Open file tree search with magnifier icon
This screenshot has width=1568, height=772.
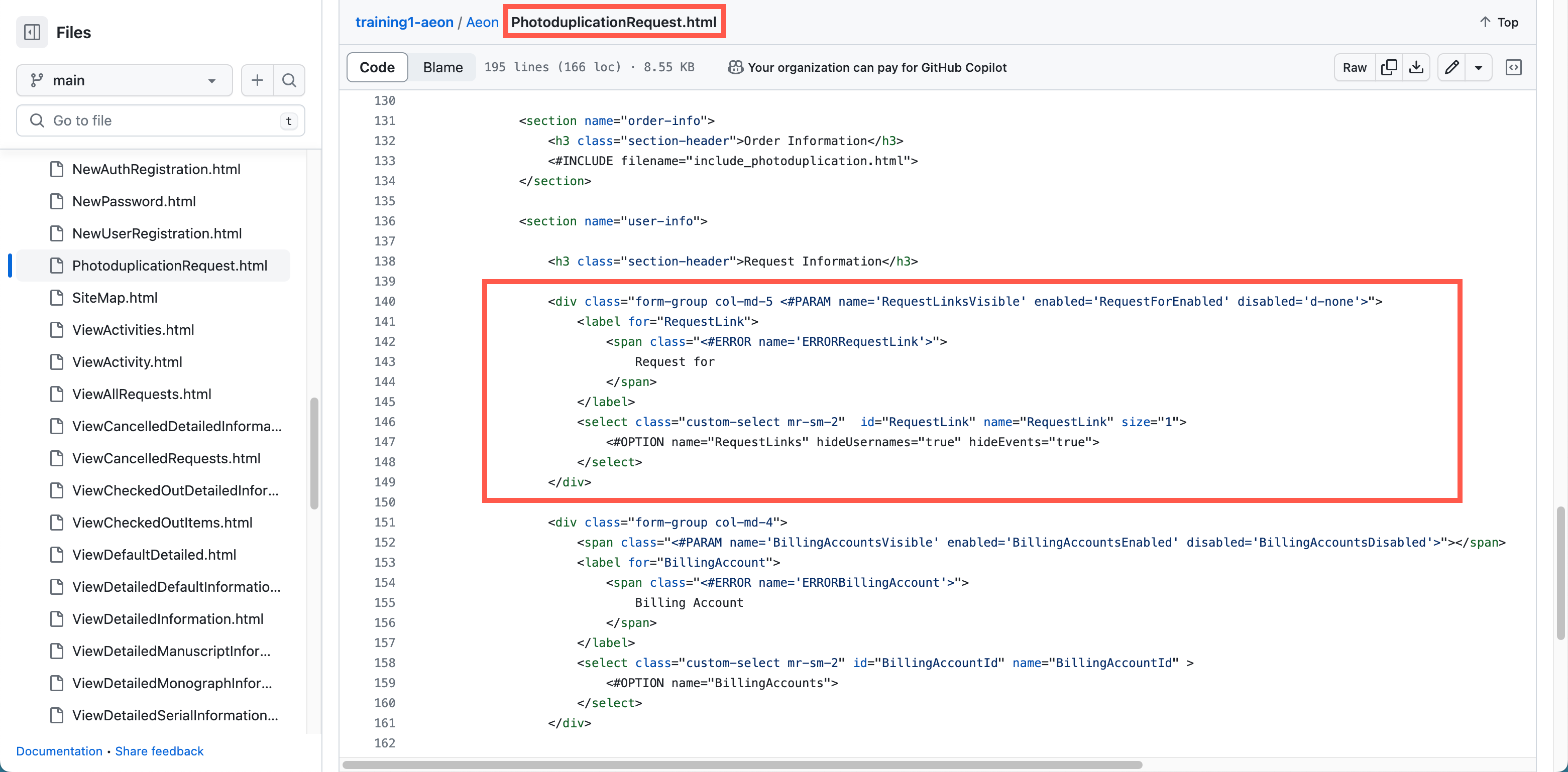pos(289,80)
